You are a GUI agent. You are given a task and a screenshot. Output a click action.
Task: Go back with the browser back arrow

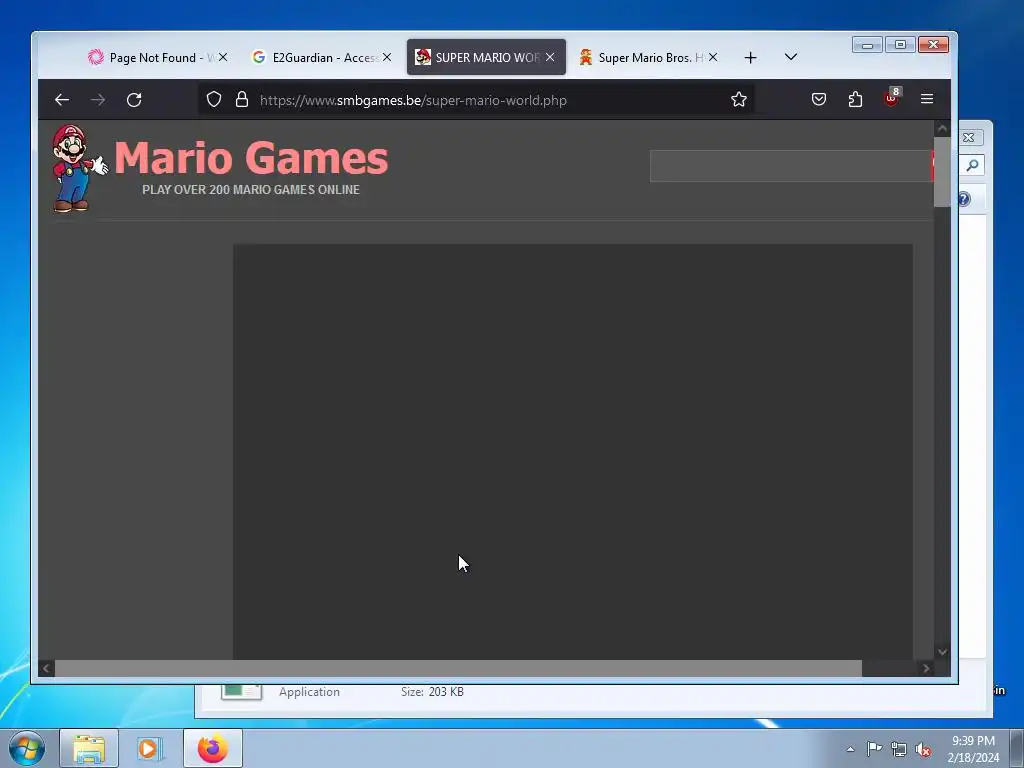[62, 99]
